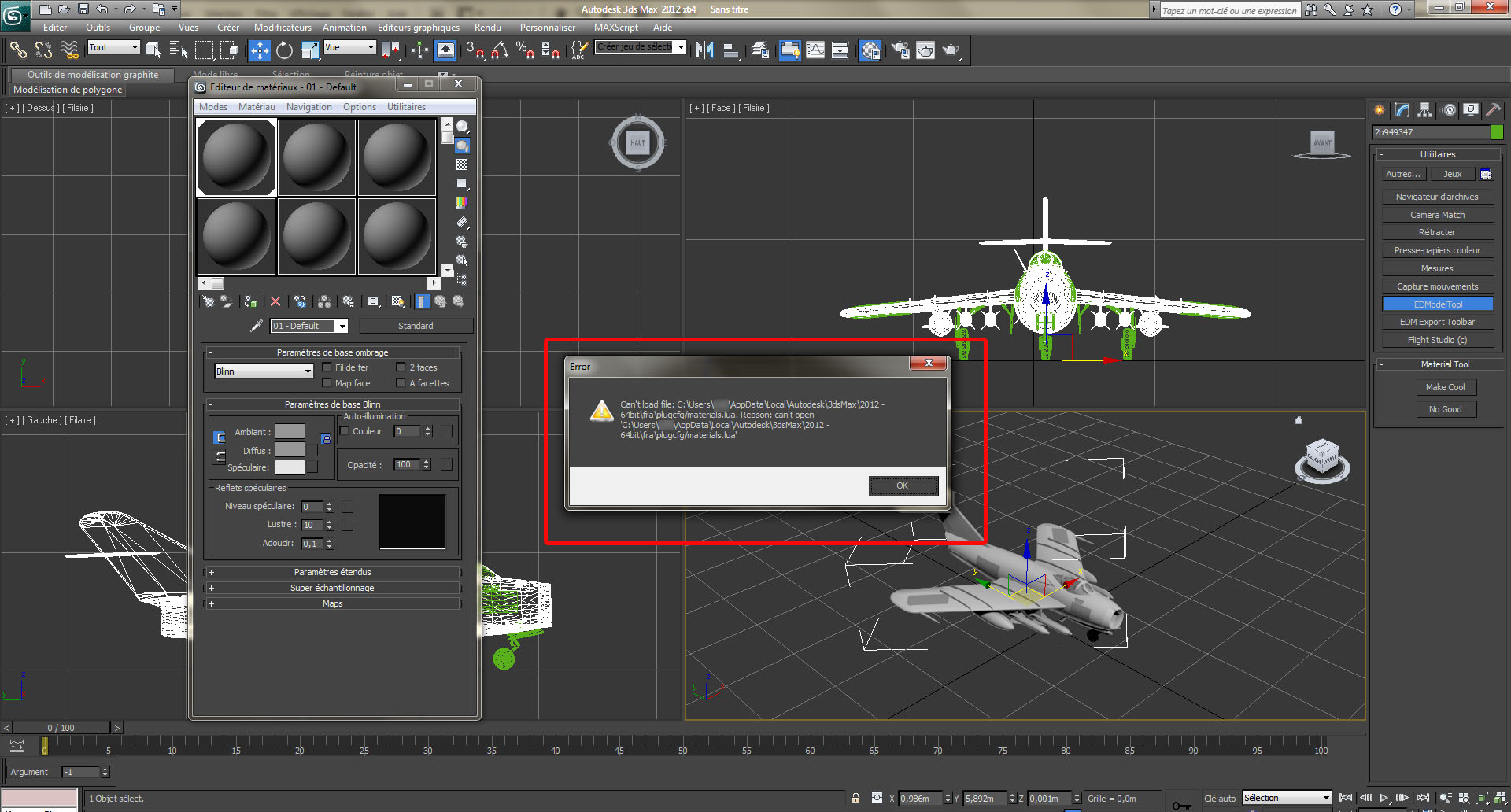Screen dimensions: 1511x812
Task: Open the Tout selection filter dropdown
Action: 113,47
